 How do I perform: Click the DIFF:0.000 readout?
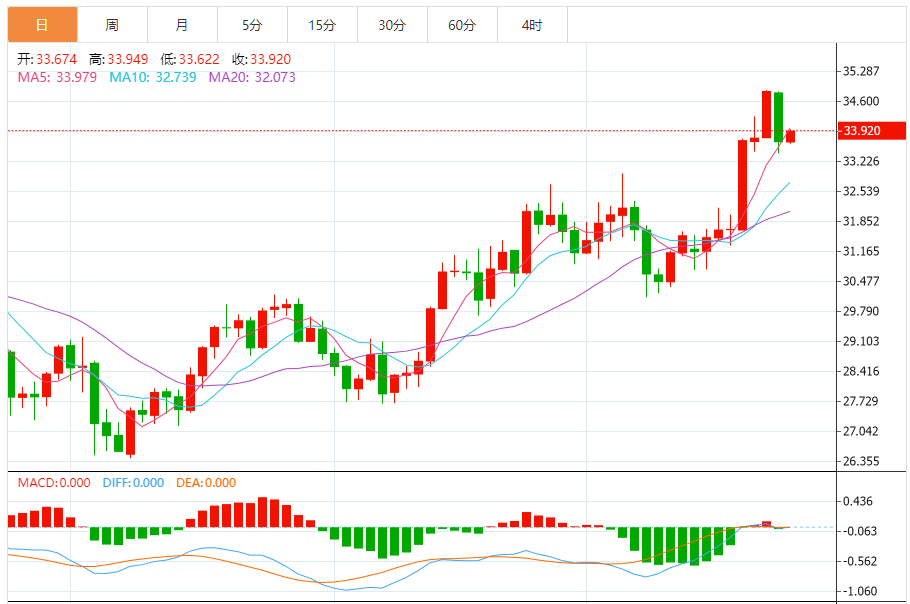133,483
